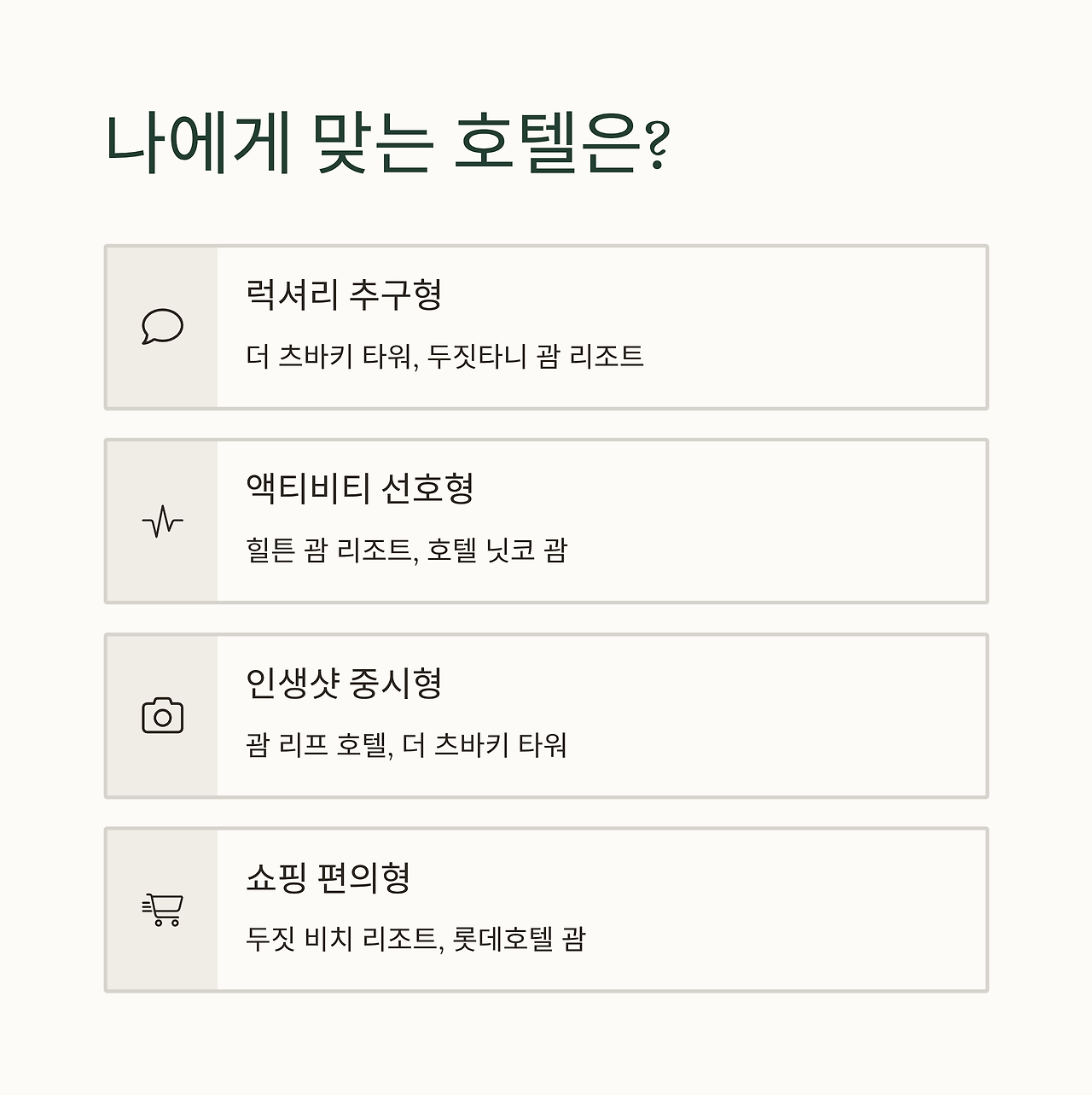
Task: Open the 인생샷 중시형 heading
Action: click(344, 684)
